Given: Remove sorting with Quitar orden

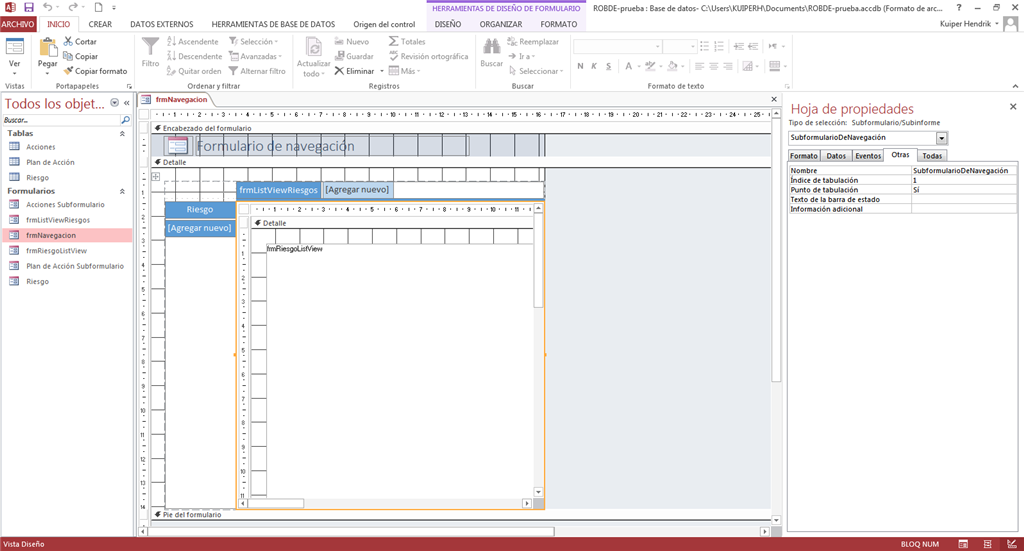Looking at the screenshot, I should (x=193, y=71).
